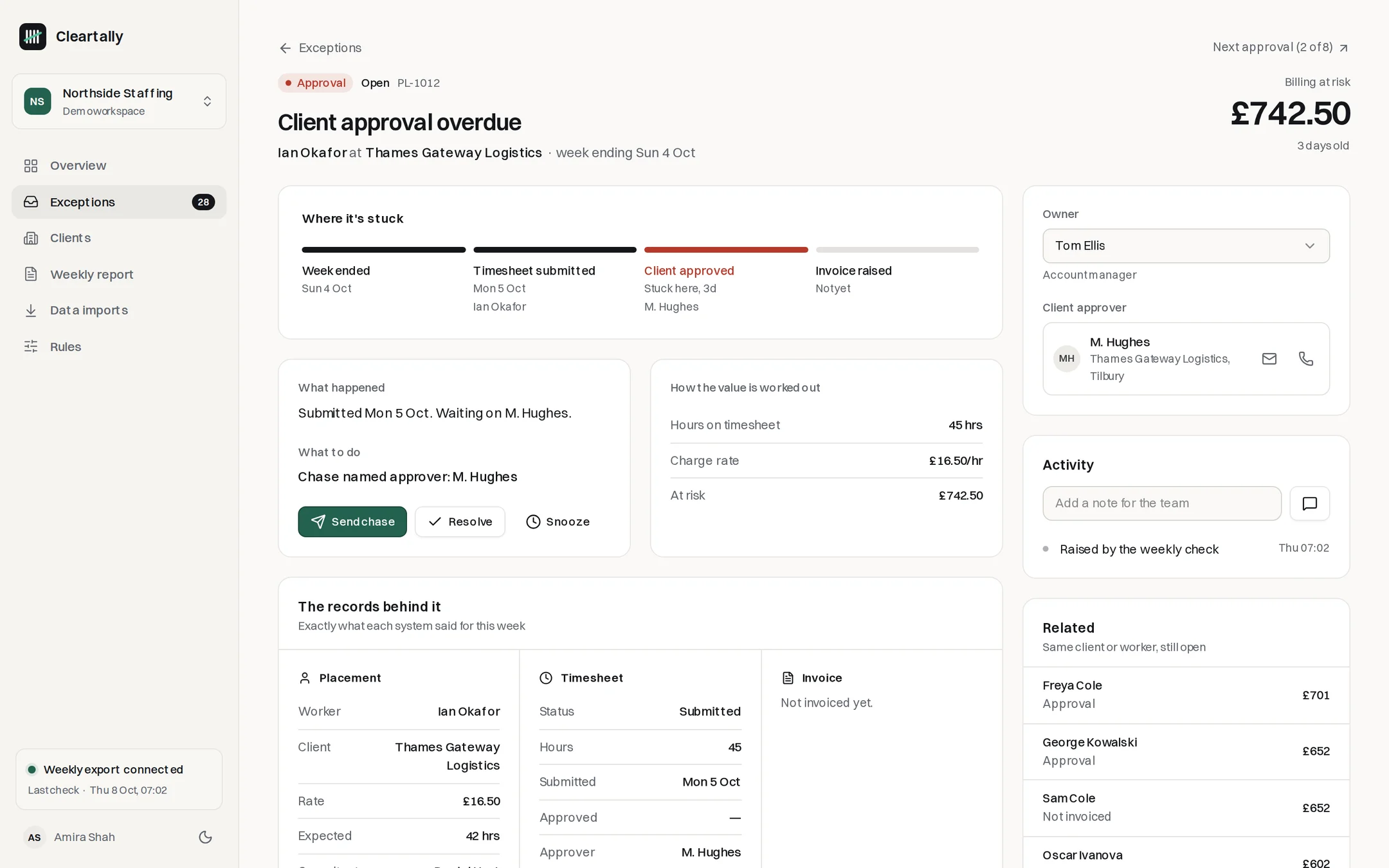
Task: Click the NS workspace avatar
Action: click(37, 102)
